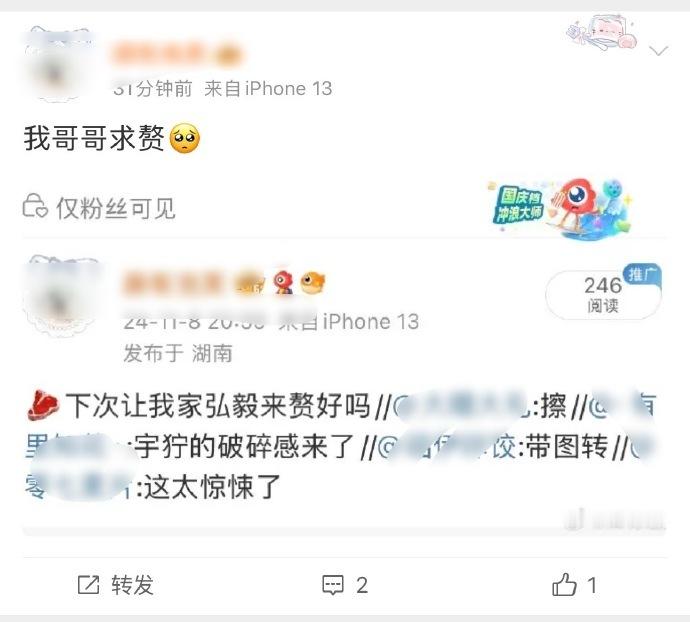Viewport: 690px width, 622px height.
Task: Tap the pleading face emoji
Action: [x=184, y=138]
